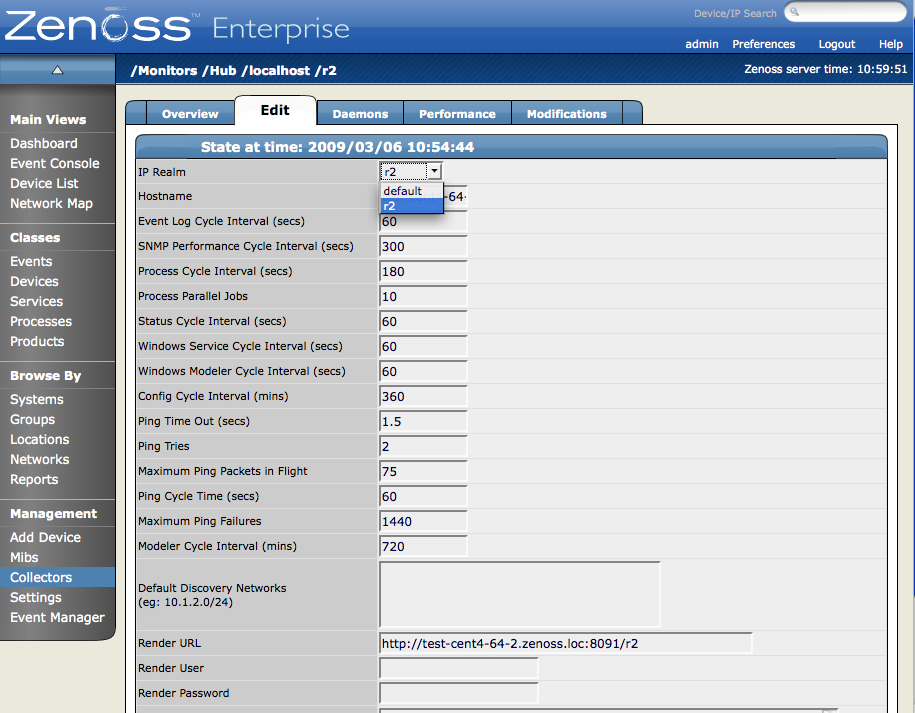Click Process Cycle Interval field
915x713 pixels.
pos(423,272)
